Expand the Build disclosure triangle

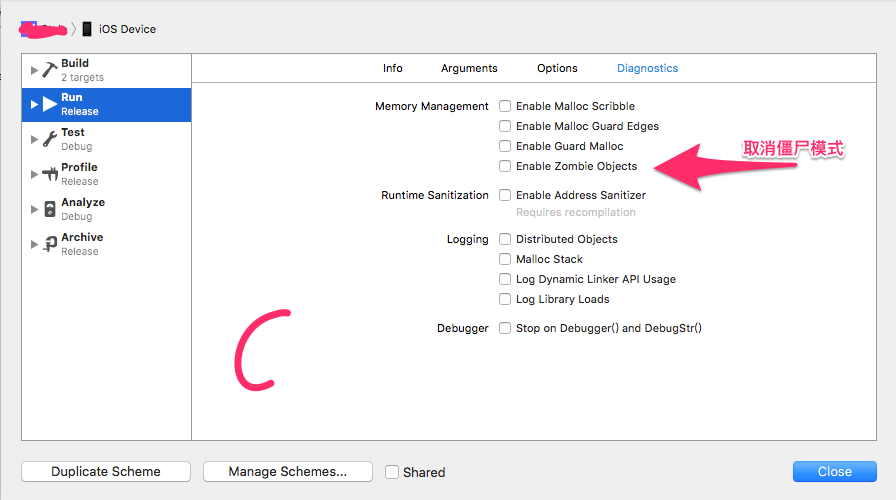click(x=35, y=70)
